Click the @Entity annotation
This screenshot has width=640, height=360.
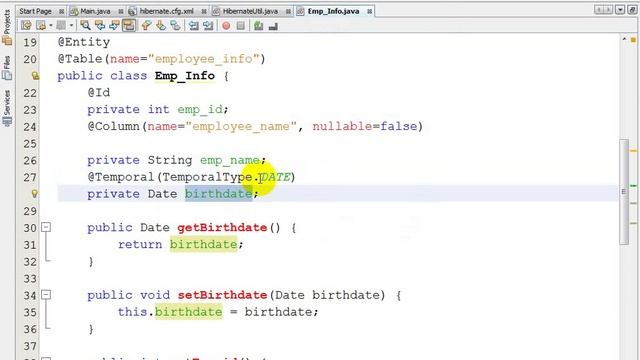tap(84, 42)
